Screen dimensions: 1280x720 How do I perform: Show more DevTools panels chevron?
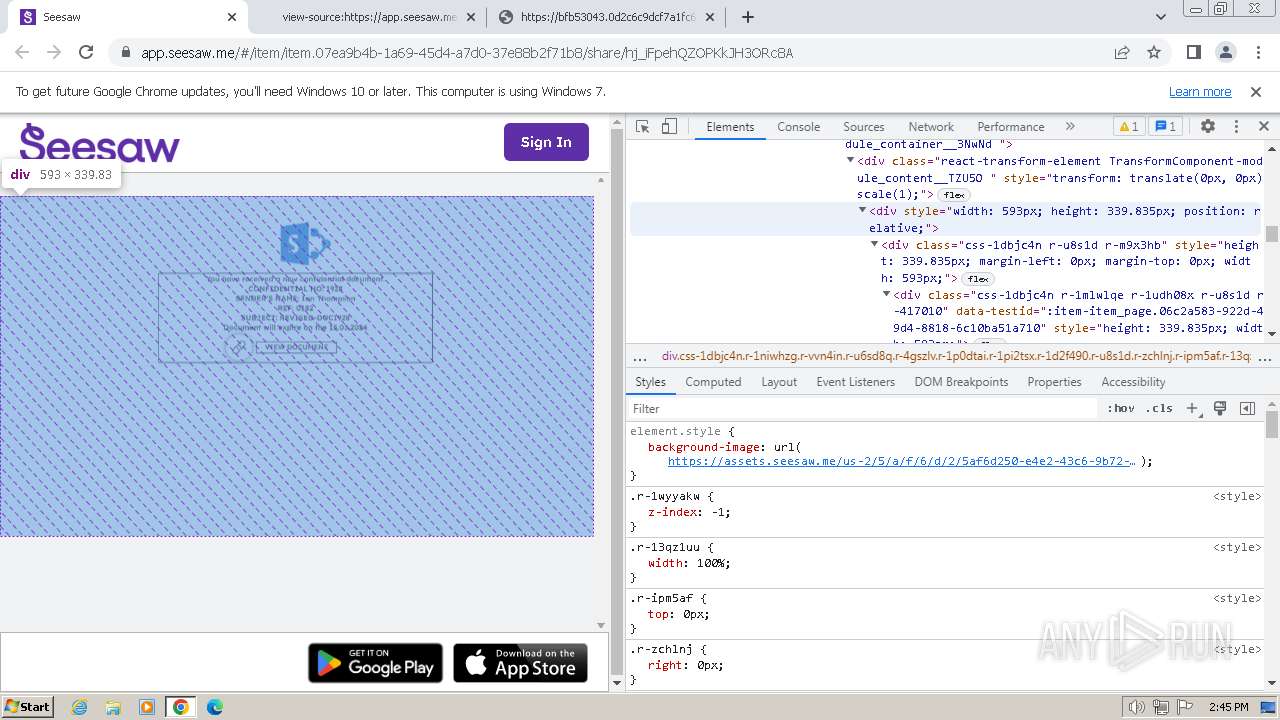1070,127
